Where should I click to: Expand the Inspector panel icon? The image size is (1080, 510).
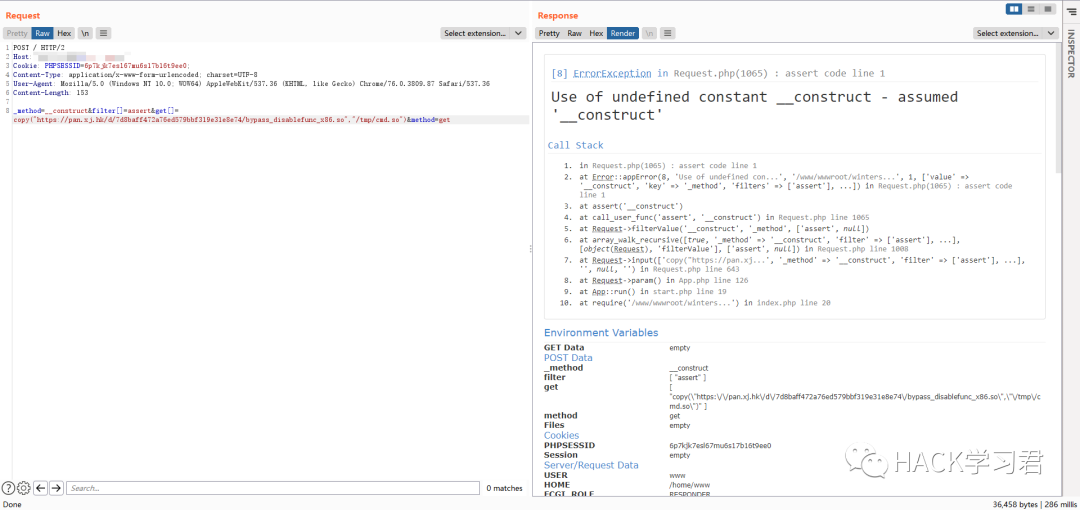(x=1069, y=9)
